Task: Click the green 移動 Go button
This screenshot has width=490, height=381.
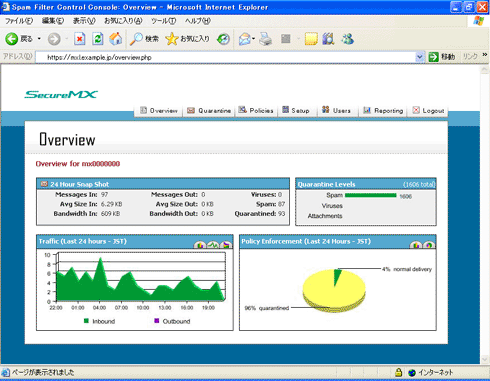Action: click(x=442, y=57)
